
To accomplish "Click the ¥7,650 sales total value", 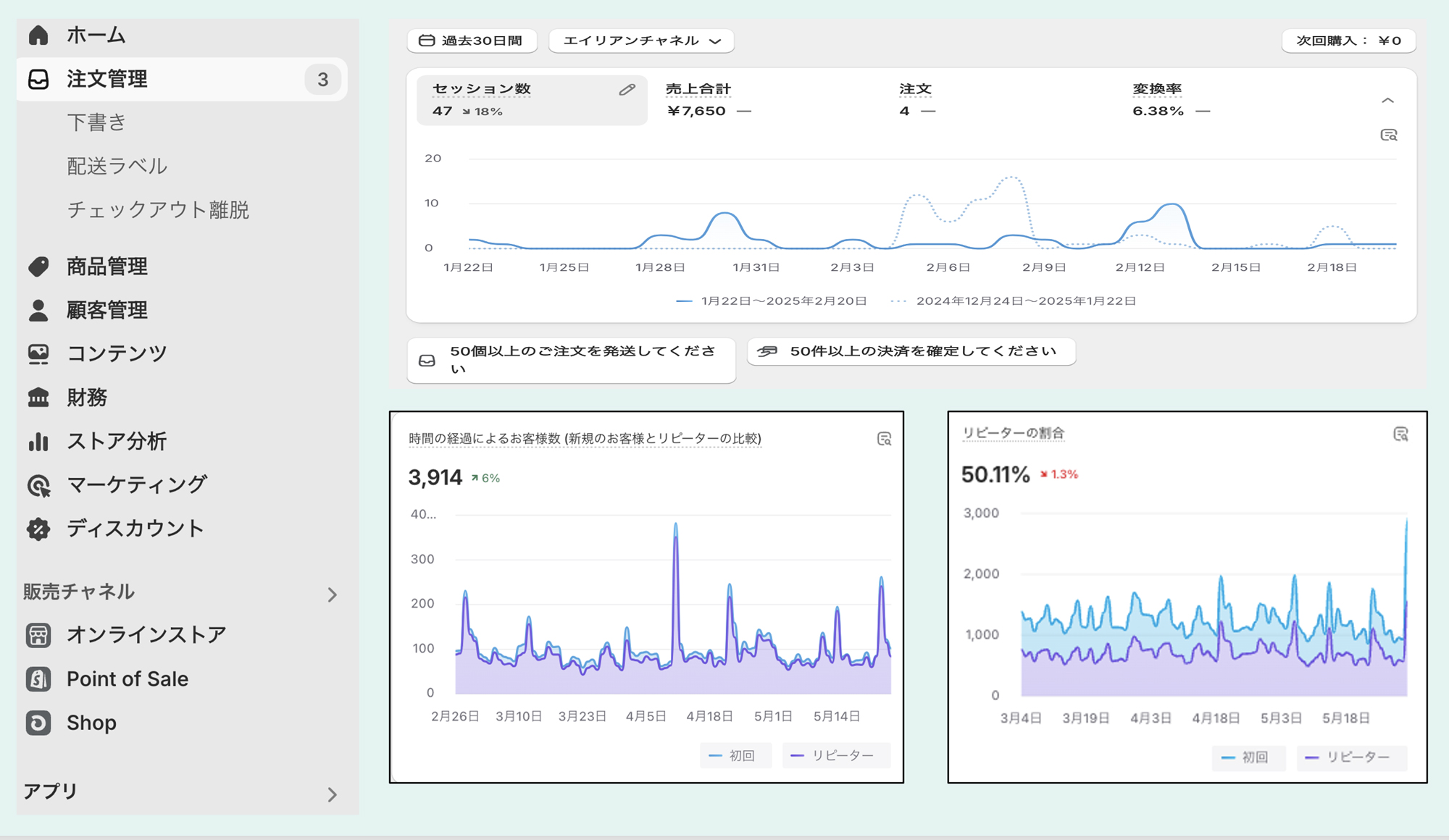I will click(696, 112).
